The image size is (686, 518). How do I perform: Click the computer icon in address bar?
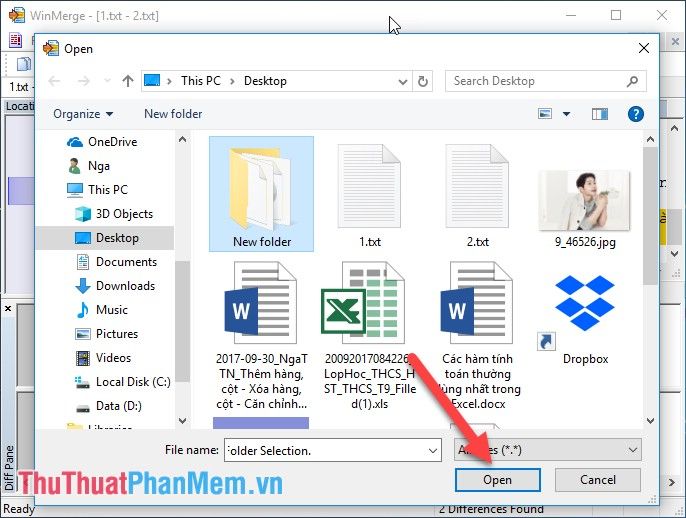coord(152,80)
